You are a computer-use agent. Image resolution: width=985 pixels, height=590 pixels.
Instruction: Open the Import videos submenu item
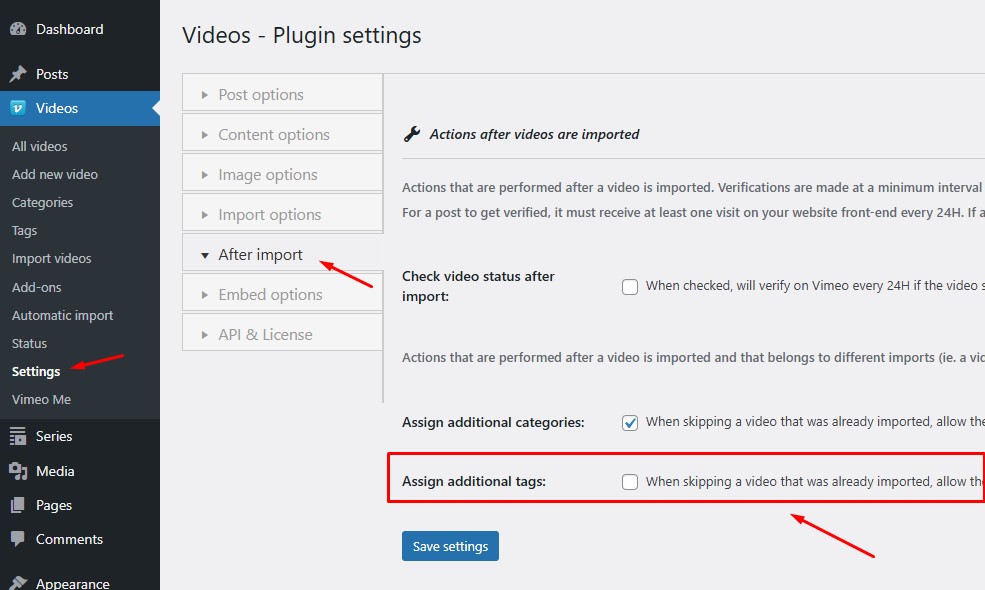coord(51,258)
